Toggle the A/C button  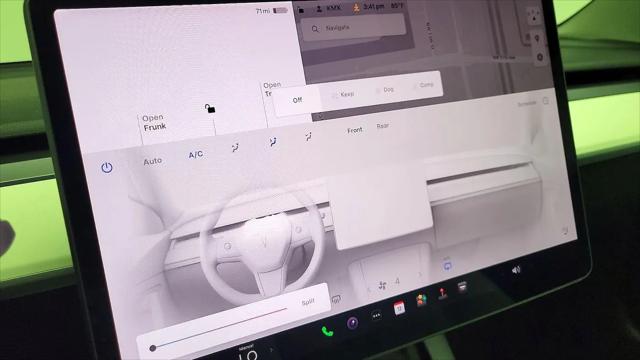tap(196, 154)
